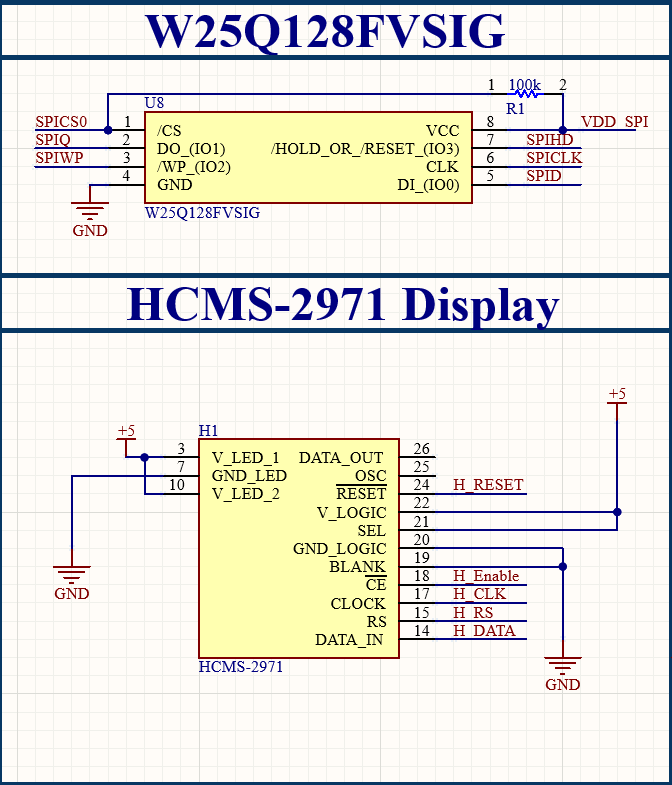
Task: Click the V_LOGIC pin name
Action: coord(352,513)
